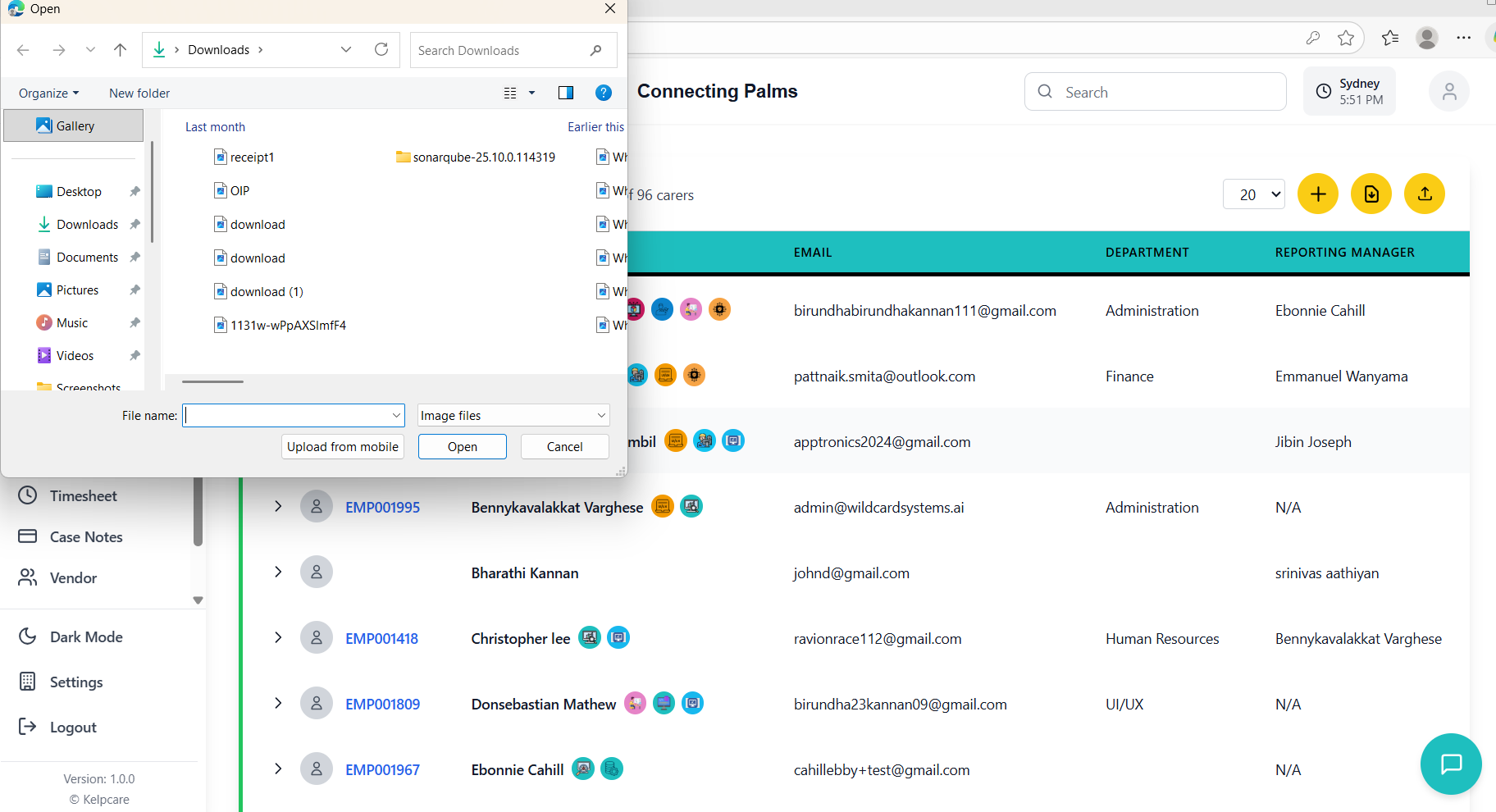Click the yellow add carer plus button
Image resolution: width=1496 pixels, height=812 pixels.
(x=1317, y=194)
